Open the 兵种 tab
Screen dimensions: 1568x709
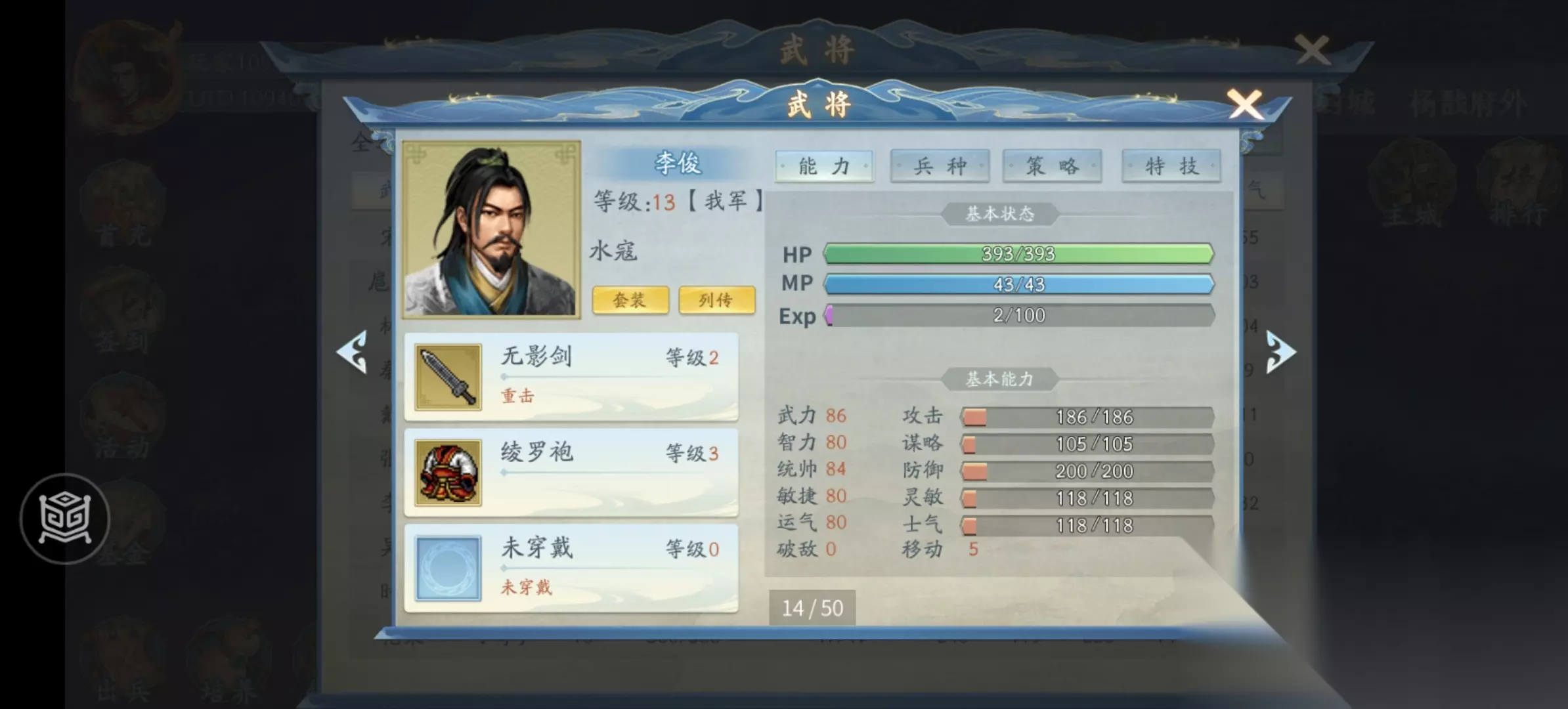point(940,166)
